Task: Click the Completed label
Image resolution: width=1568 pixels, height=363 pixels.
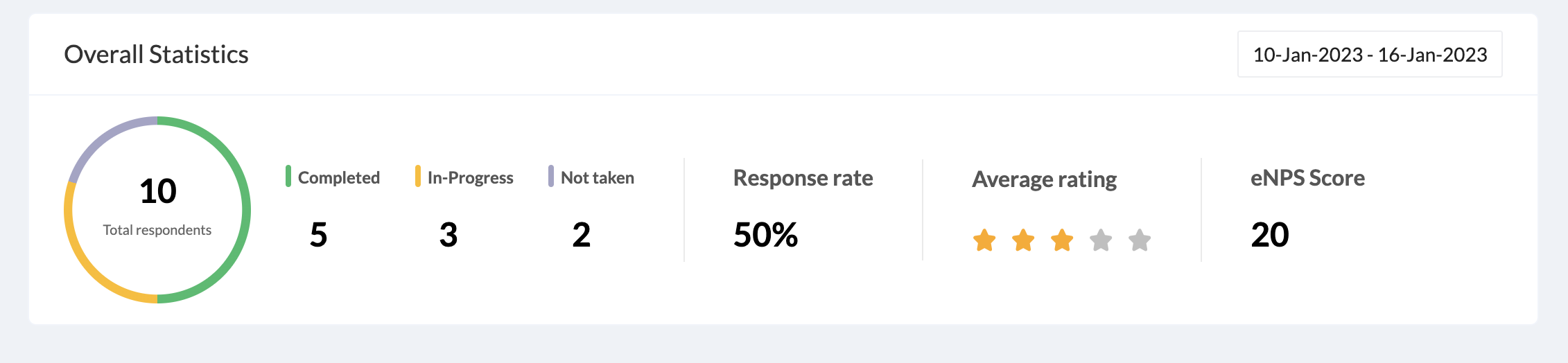Action: point(339,178)
